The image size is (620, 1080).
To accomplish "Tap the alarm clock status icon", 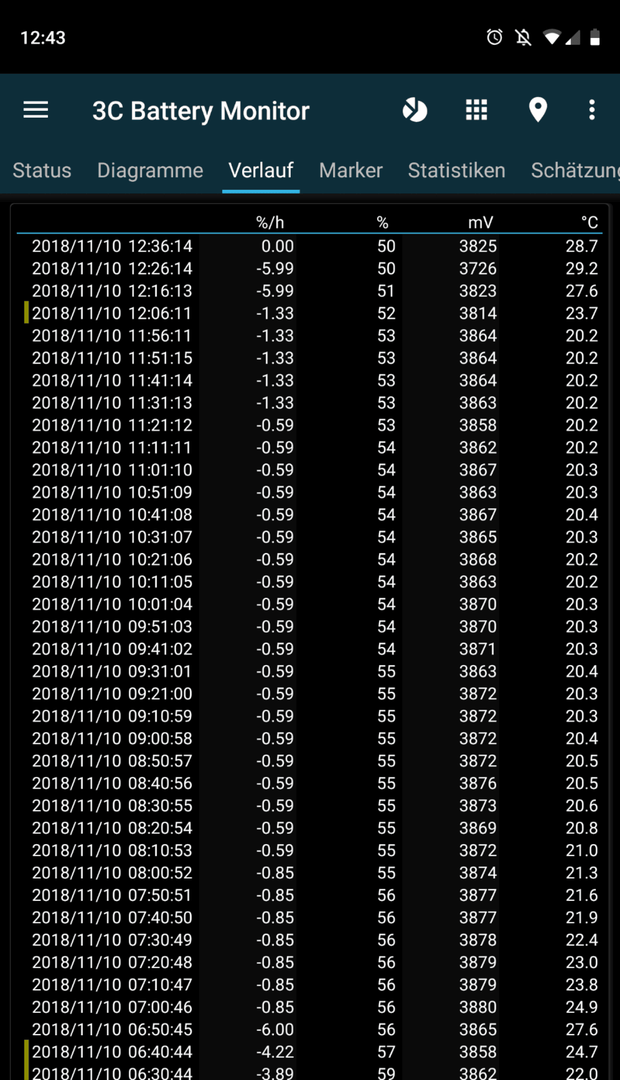I will [x=495, y=37].
